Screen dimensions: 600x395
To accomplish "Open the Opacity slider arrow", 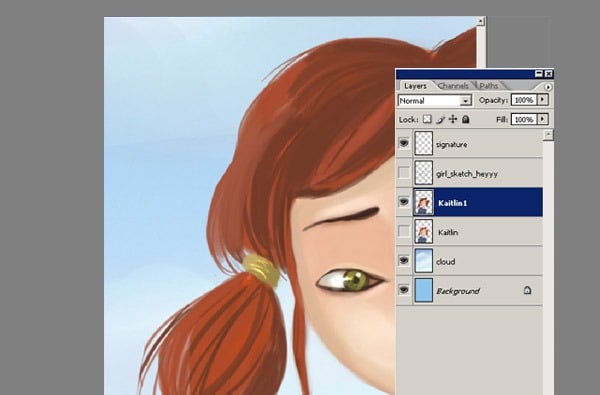I will coord(543,100).
